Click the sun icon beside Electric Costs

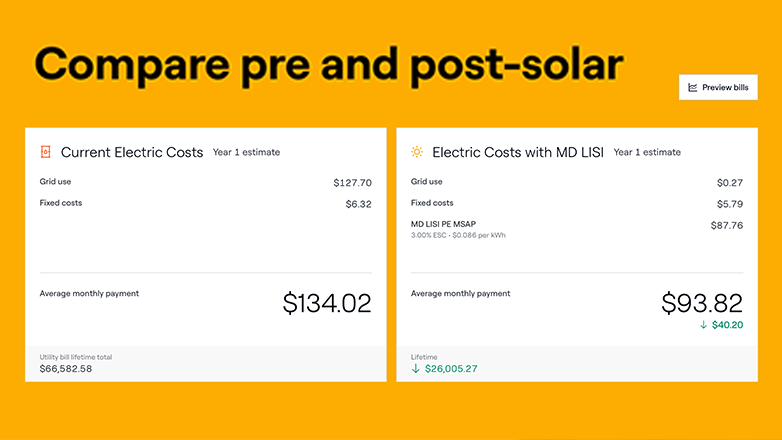pyautogui.click(x=416, y=152)
